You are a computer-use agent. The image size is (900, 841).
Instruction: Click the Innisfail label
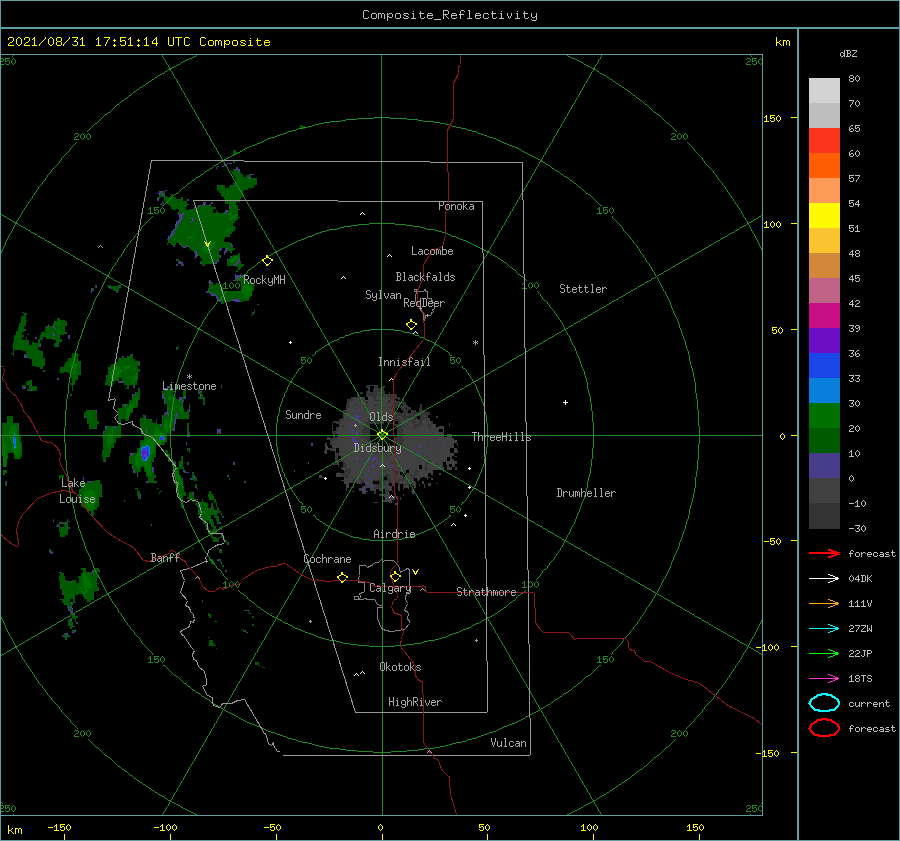(x=404, y=362)
